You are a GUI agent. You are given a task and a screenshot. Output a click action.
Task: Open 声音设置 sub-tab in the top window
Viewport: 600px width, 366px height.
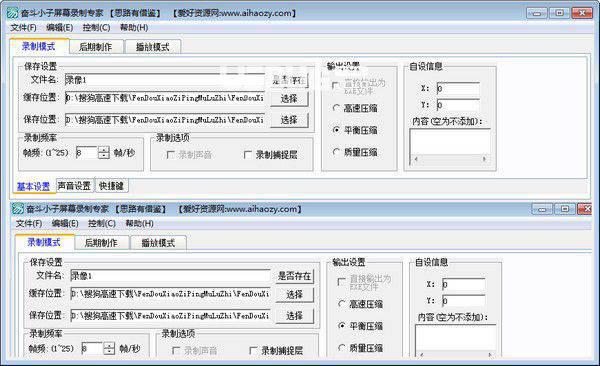[74, 186]
